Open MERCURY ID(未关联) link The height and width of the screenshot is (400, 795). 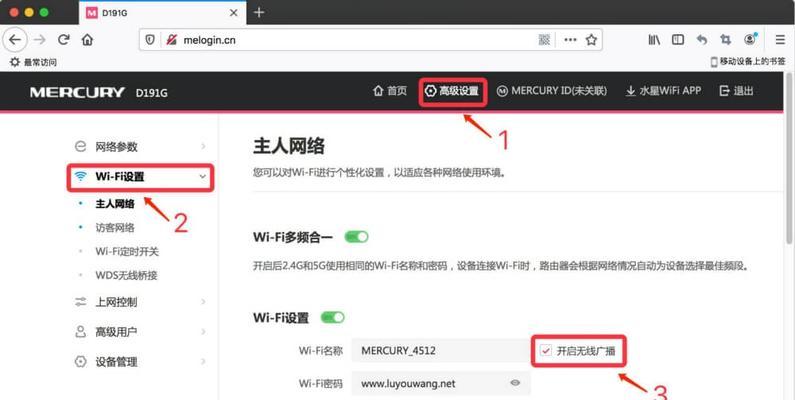pyautogui.click(x=552, y=91)
